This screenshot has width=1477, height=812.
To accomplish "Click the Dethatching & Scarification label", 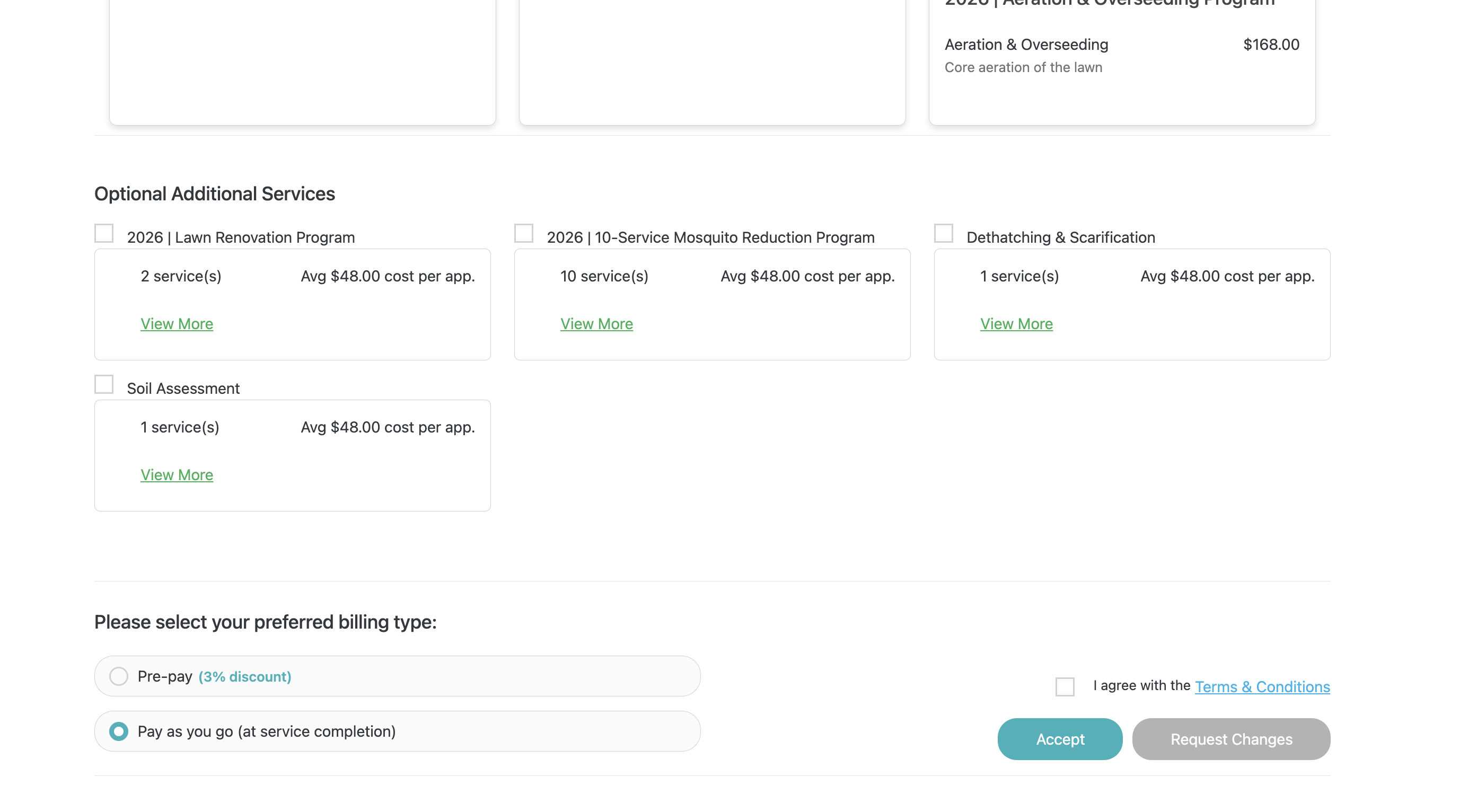I will point(1061,237).
